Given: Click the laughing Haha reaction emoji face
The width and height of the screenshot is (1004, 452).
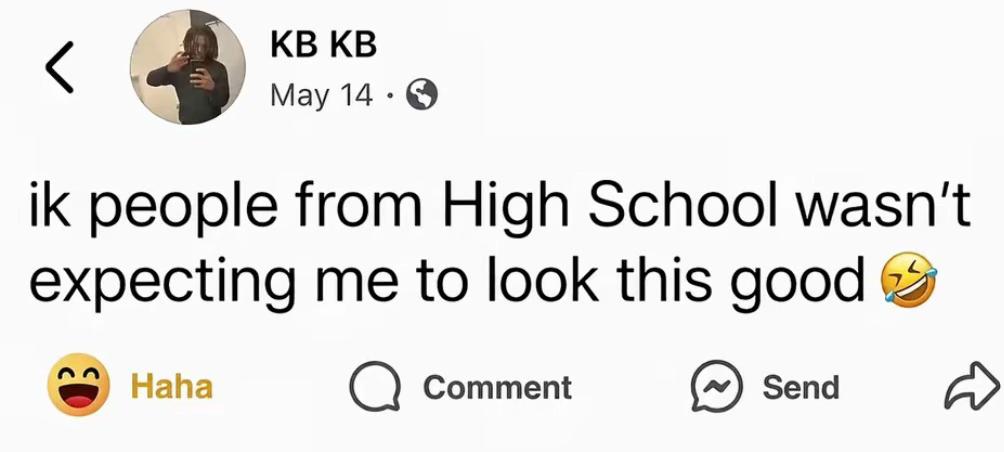Looking at the screenshot, I should pos(78,385).
